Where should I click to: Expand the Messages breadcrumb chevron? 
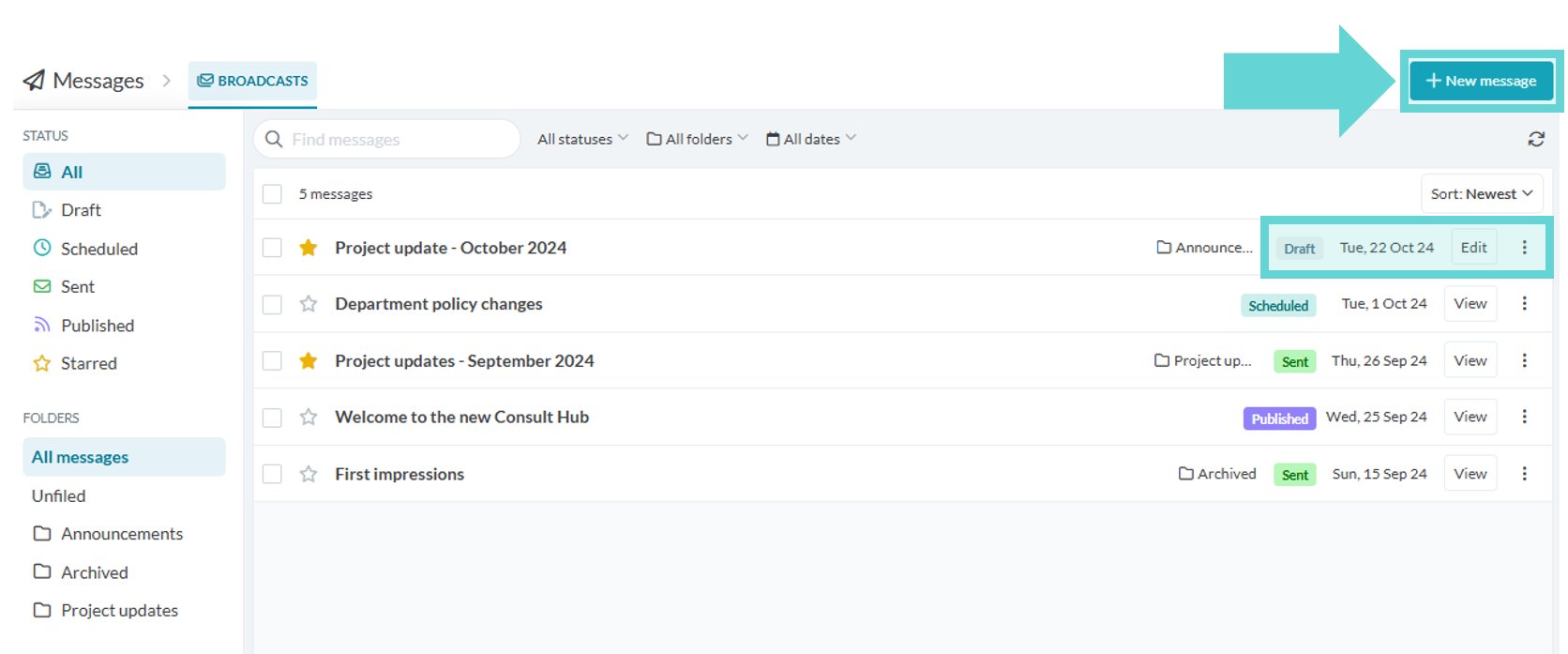tap(167, 81)
